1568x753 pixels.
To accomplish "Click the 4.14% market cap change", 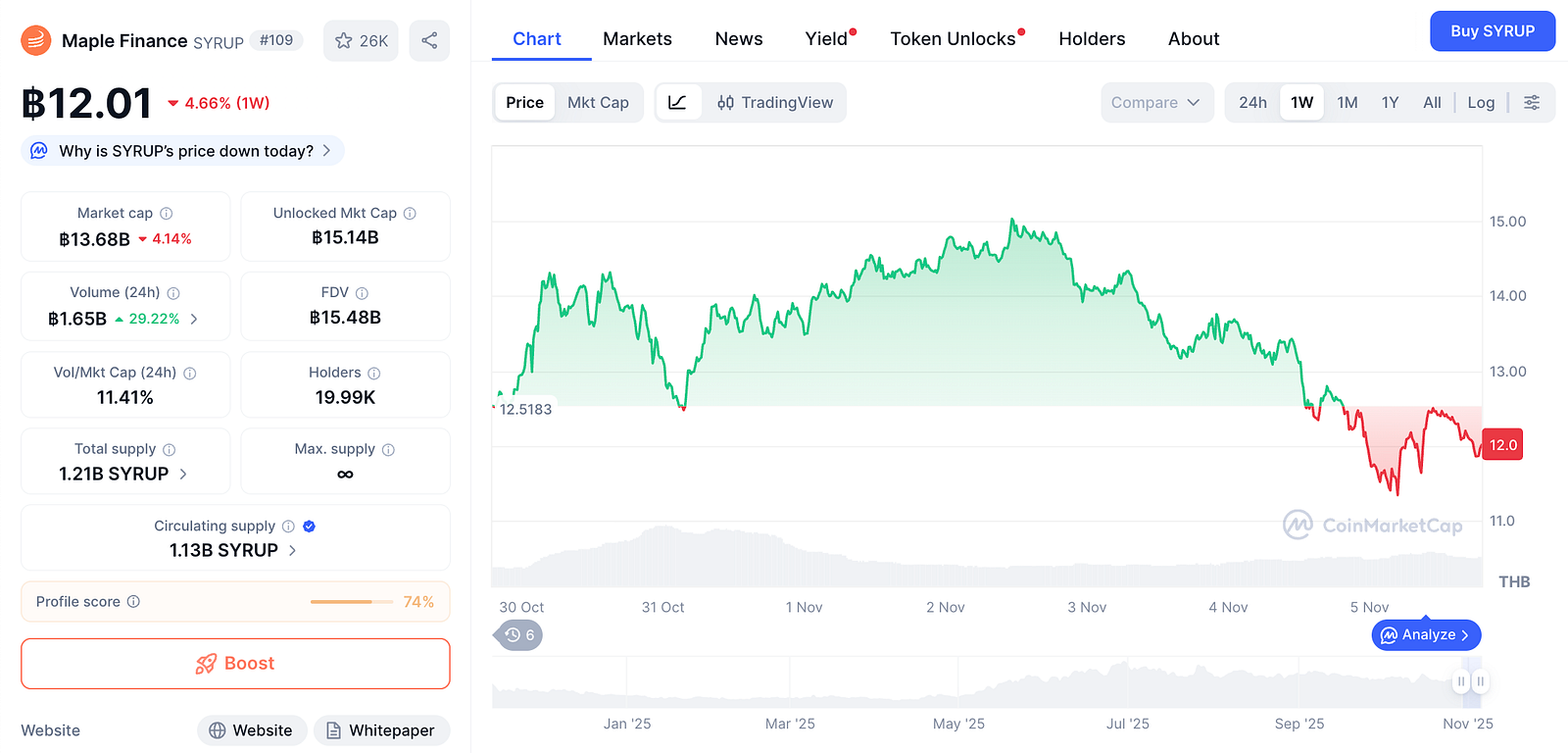I will tap(165, 239).
